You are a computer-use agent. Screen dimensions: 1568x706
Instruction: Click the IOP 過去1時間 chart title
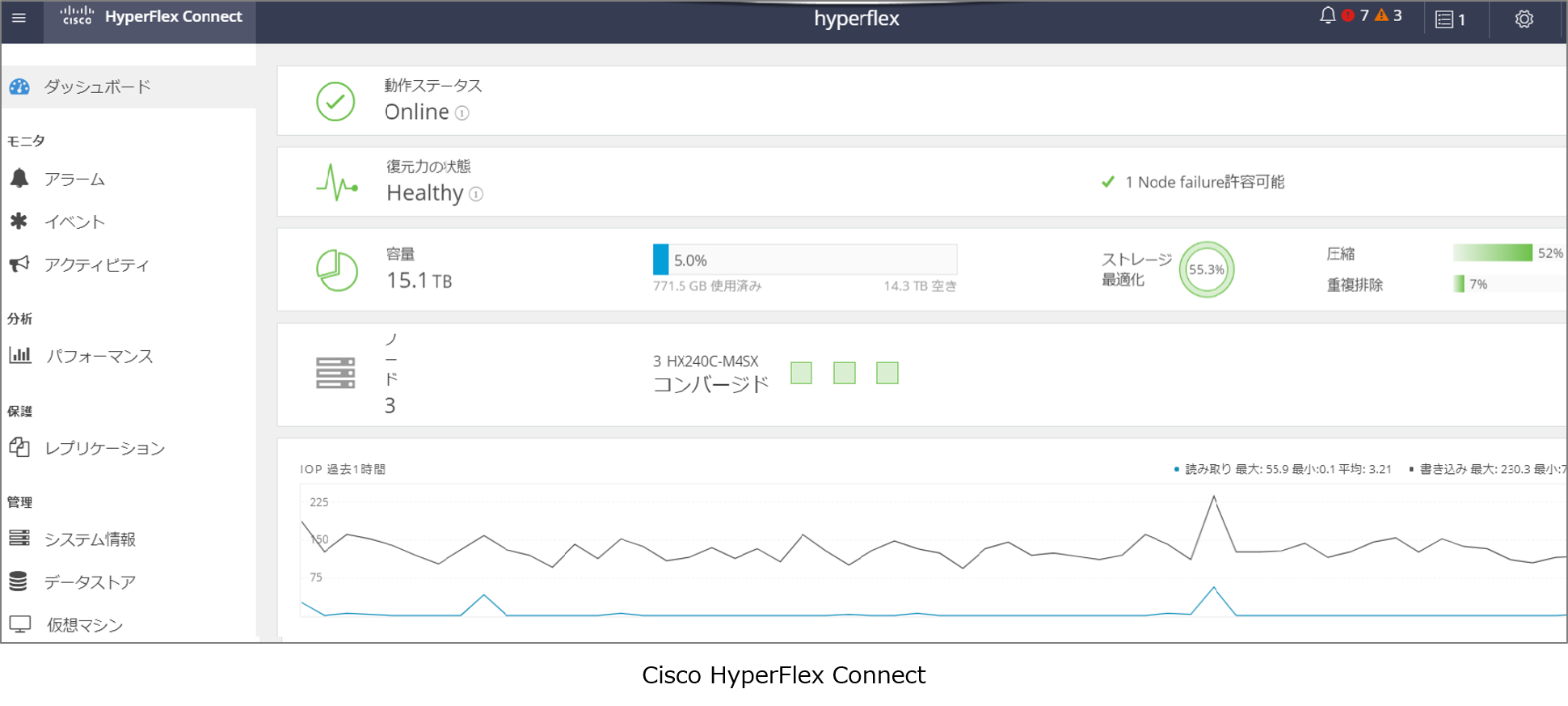[x=343, y=470]
